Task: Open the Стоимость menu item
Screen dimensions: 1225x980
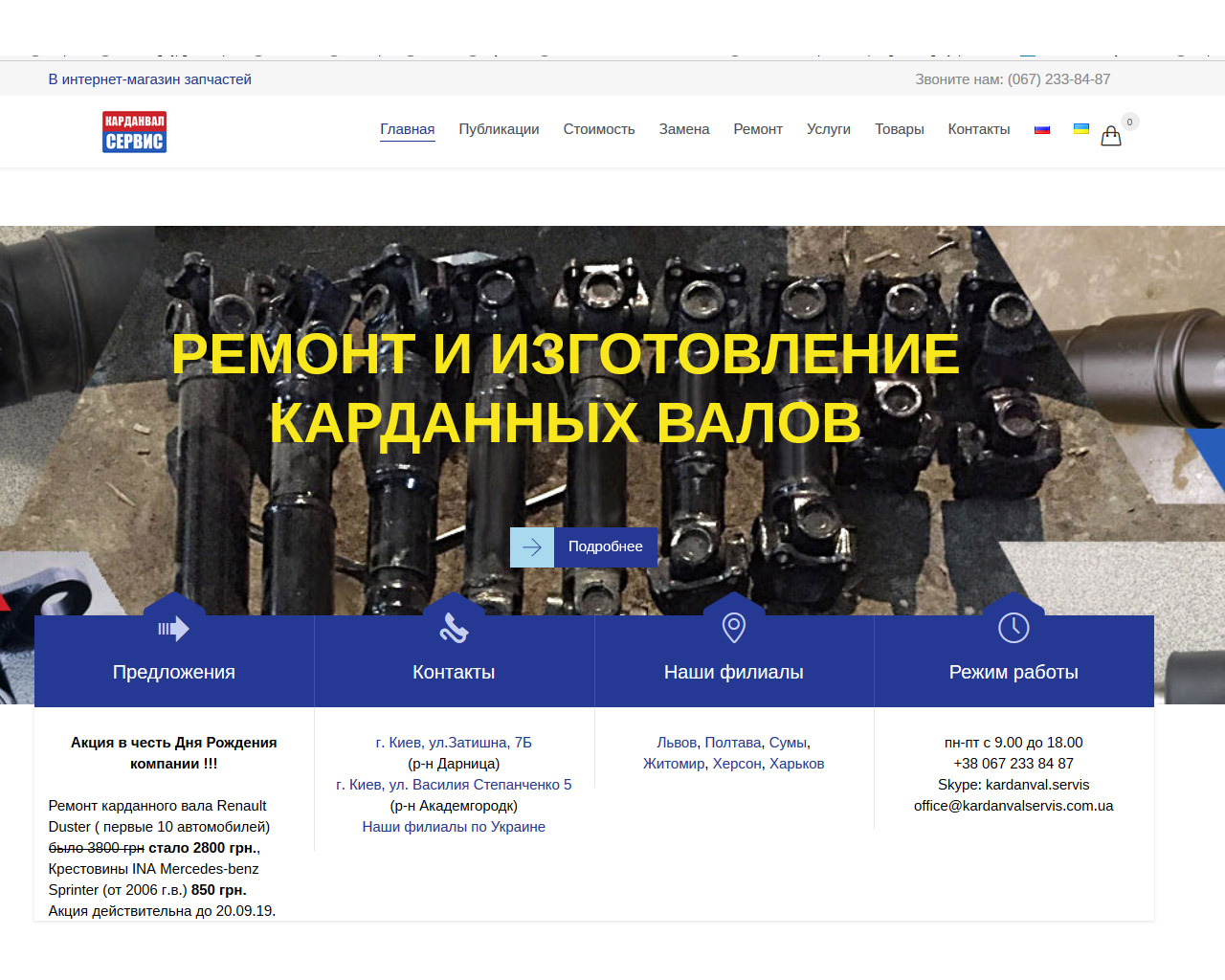Action: pyautogui.click(x=599, y=129)
